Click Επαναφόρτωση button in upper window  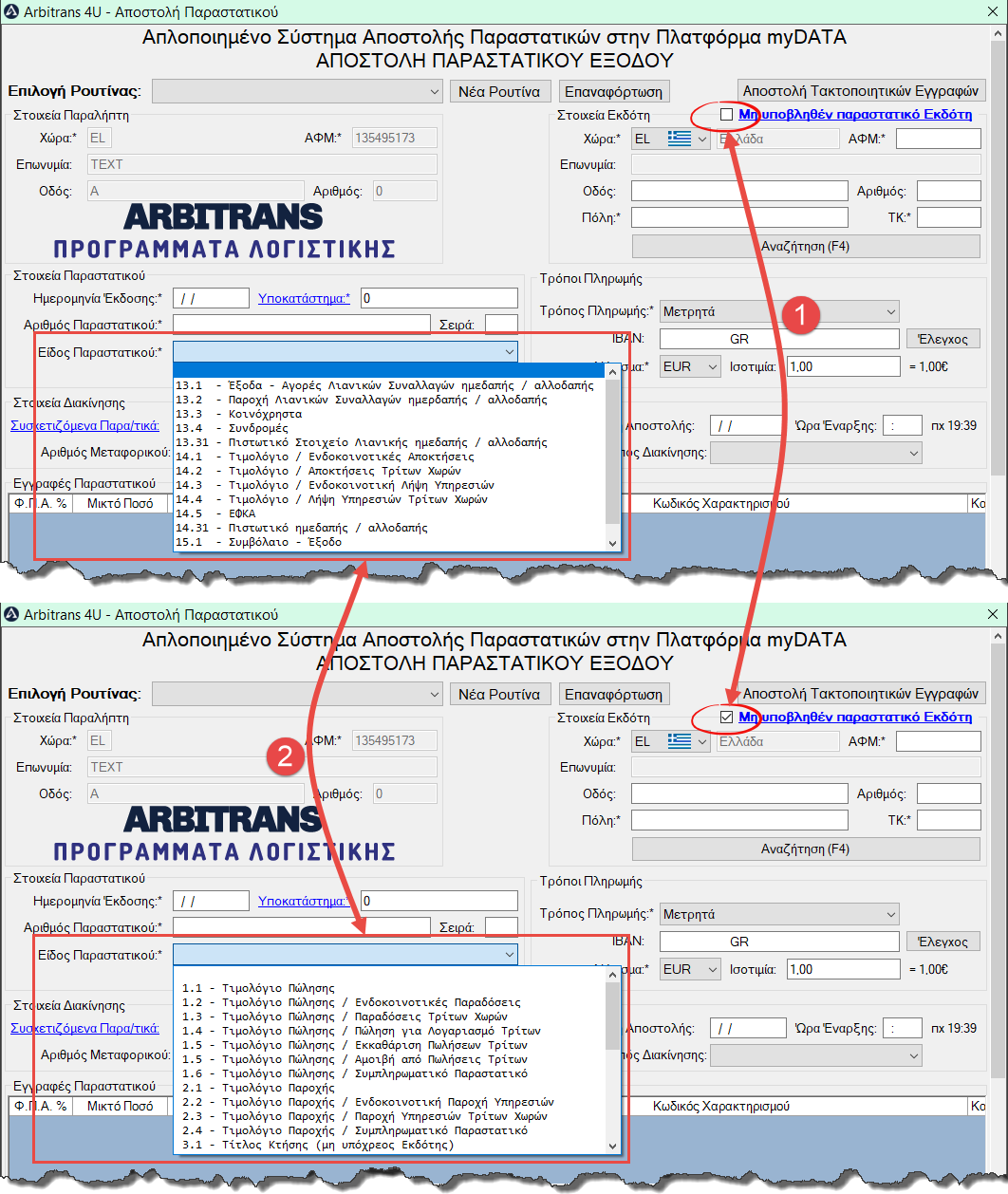614,91
